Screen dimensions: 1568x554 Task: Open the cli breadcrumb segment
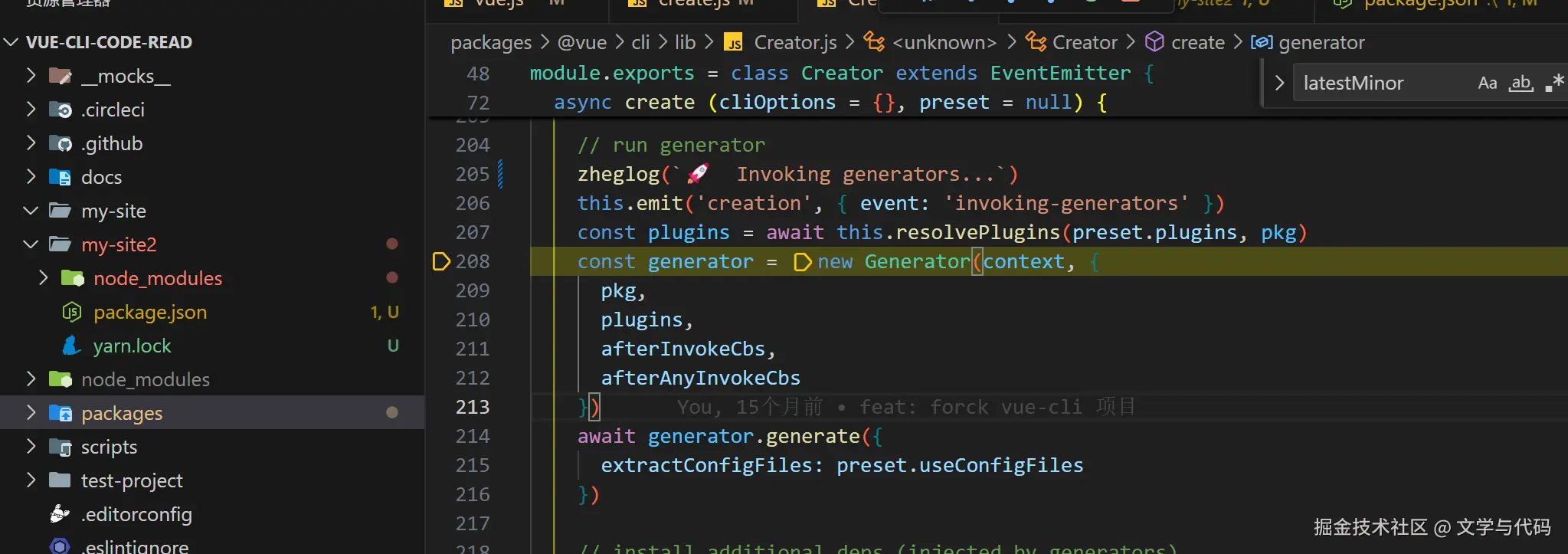point(640,42)
